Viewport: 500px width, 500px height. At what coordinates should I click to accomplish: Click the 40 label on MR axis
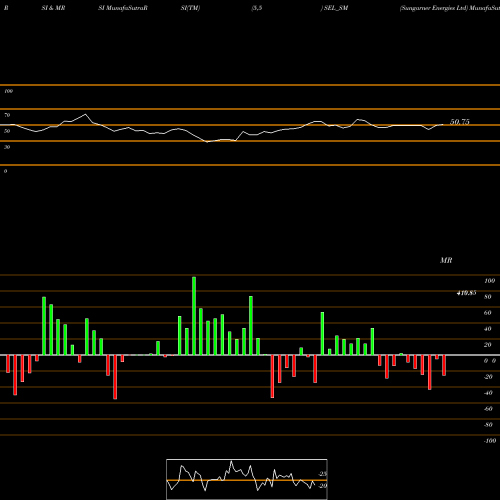coord(488,329)
